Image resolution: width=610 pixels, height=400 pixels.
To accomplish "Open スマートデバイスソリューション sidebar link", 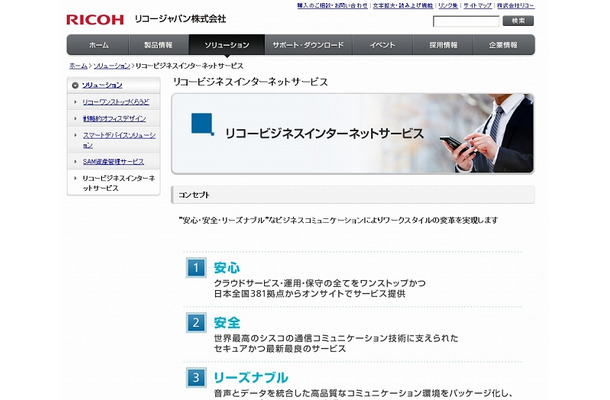I will click(119, 140).
